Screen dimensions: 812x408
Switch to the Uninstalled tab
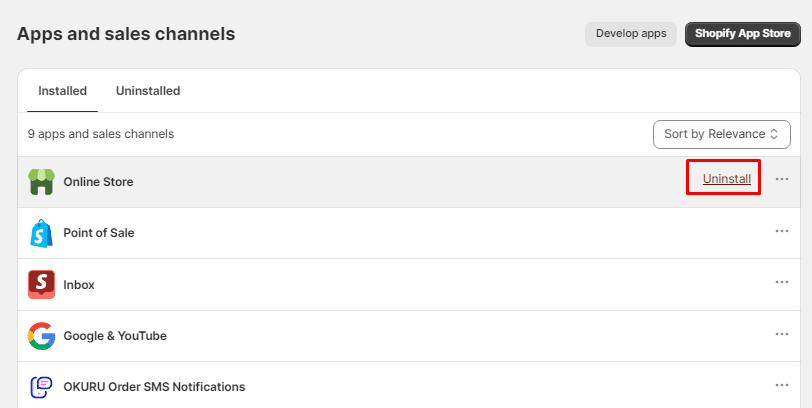click(148, 91)
